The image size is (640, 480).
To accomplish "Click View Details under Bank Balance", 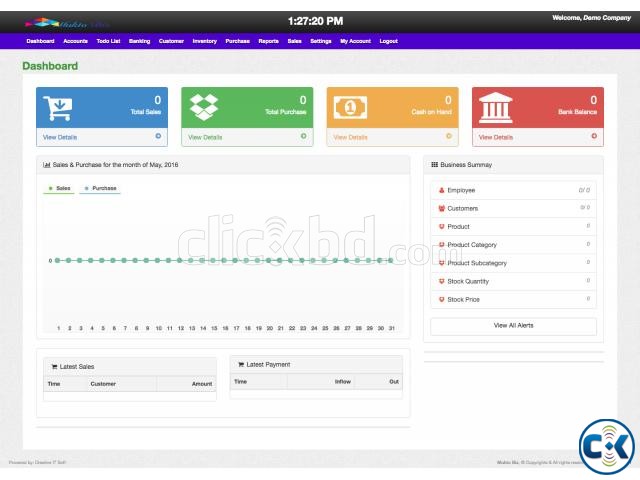I will [x=496, y=137].
